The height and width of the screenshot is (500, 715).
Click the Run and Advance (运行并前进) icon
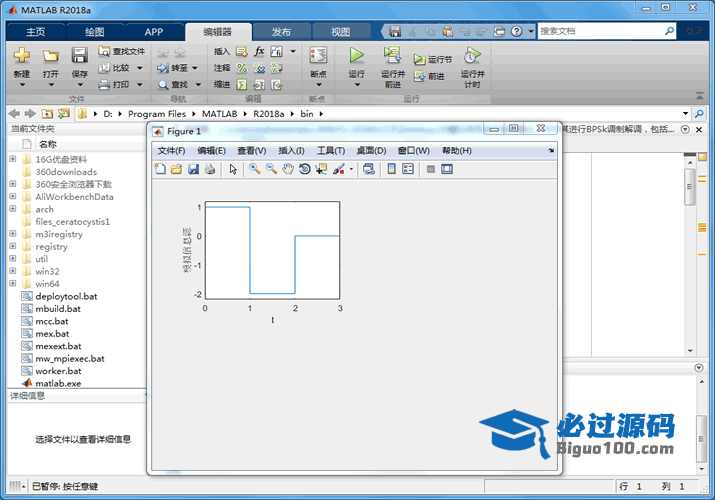(x=392, y=55)
